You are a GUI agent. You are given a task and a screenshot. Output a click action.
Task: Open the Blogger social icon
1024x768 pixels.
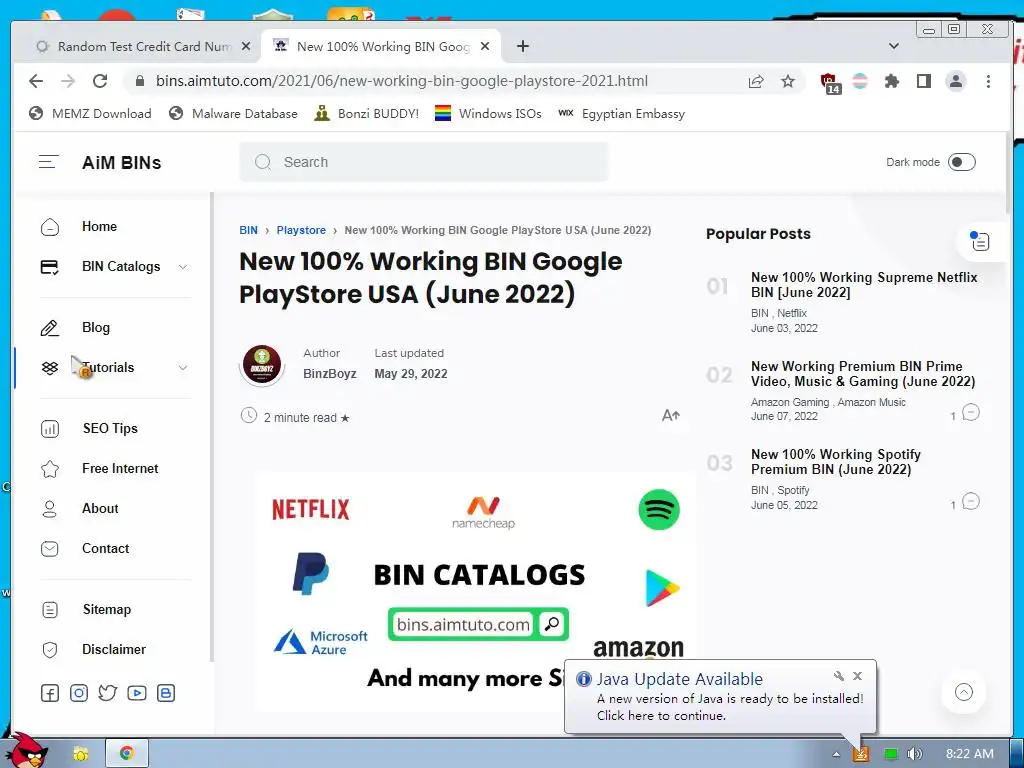166,693
